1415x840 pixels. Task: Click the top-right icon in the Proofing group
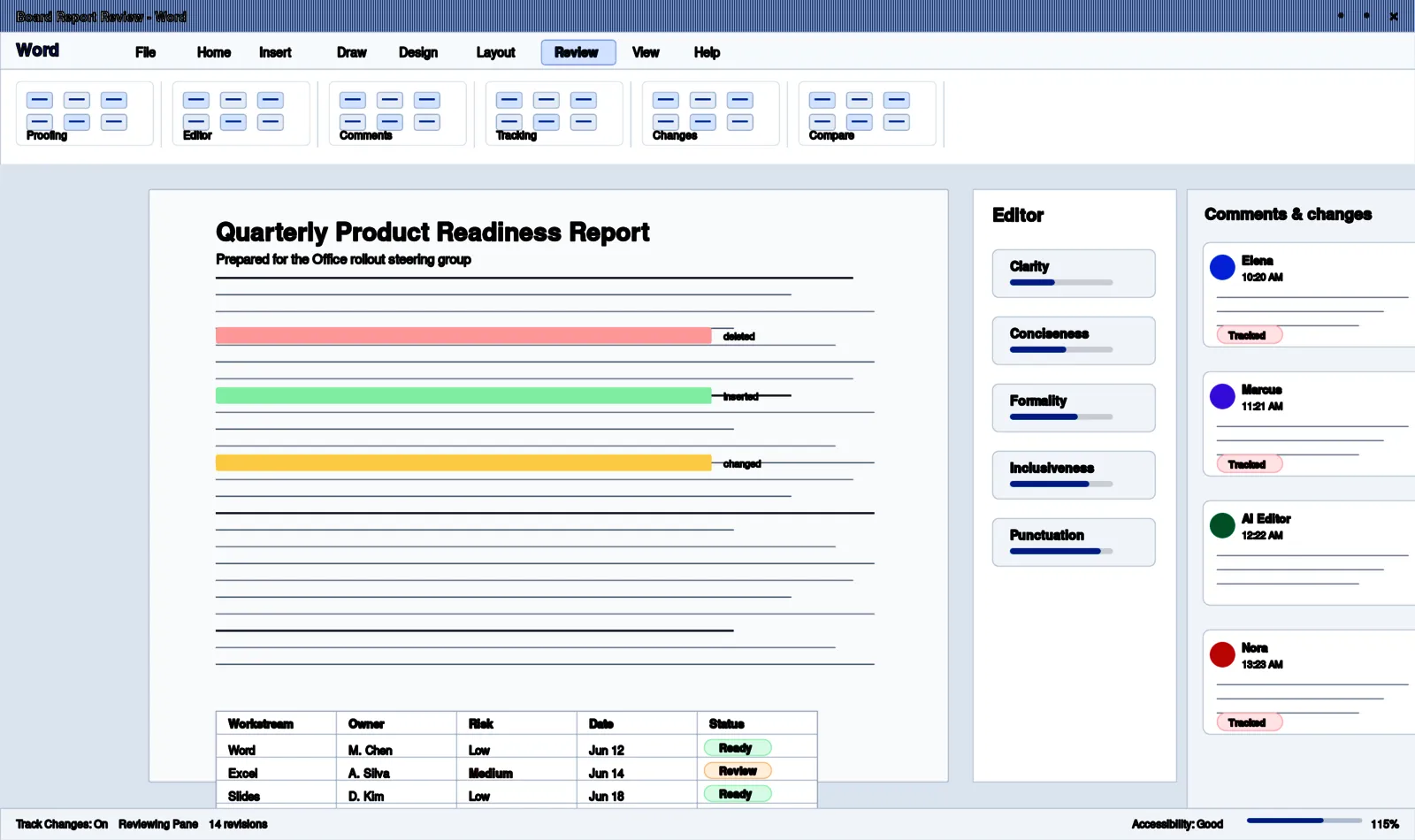point(114,101)
